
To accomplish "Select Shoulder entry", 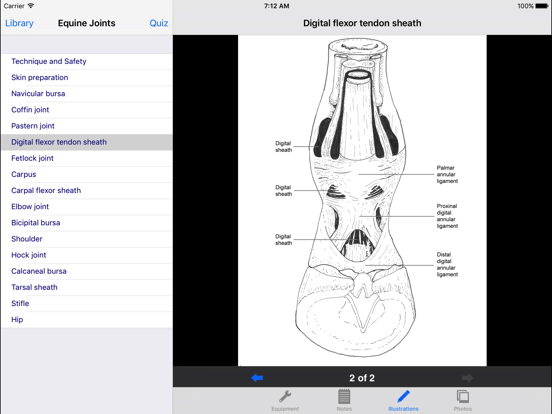I will tap(87, 239).
